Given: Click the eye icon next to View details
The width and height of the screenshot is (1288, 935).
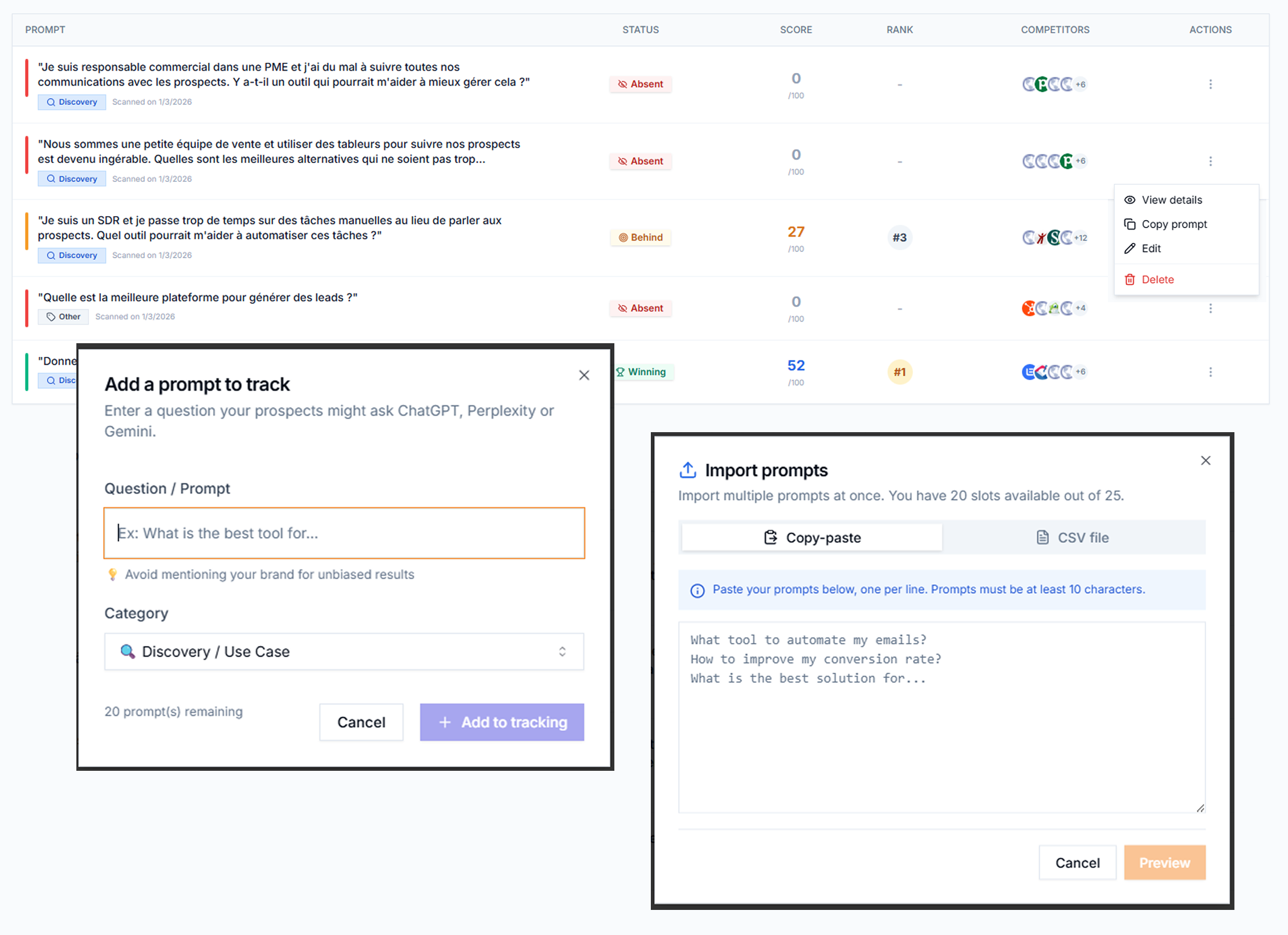Looking at the screenshot, I should point(1130,200).
